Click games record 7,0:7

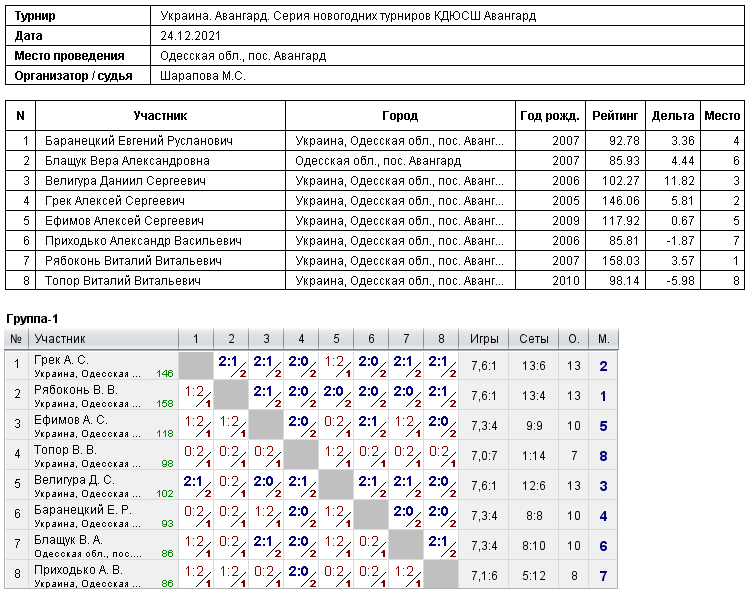pos(484,456)
